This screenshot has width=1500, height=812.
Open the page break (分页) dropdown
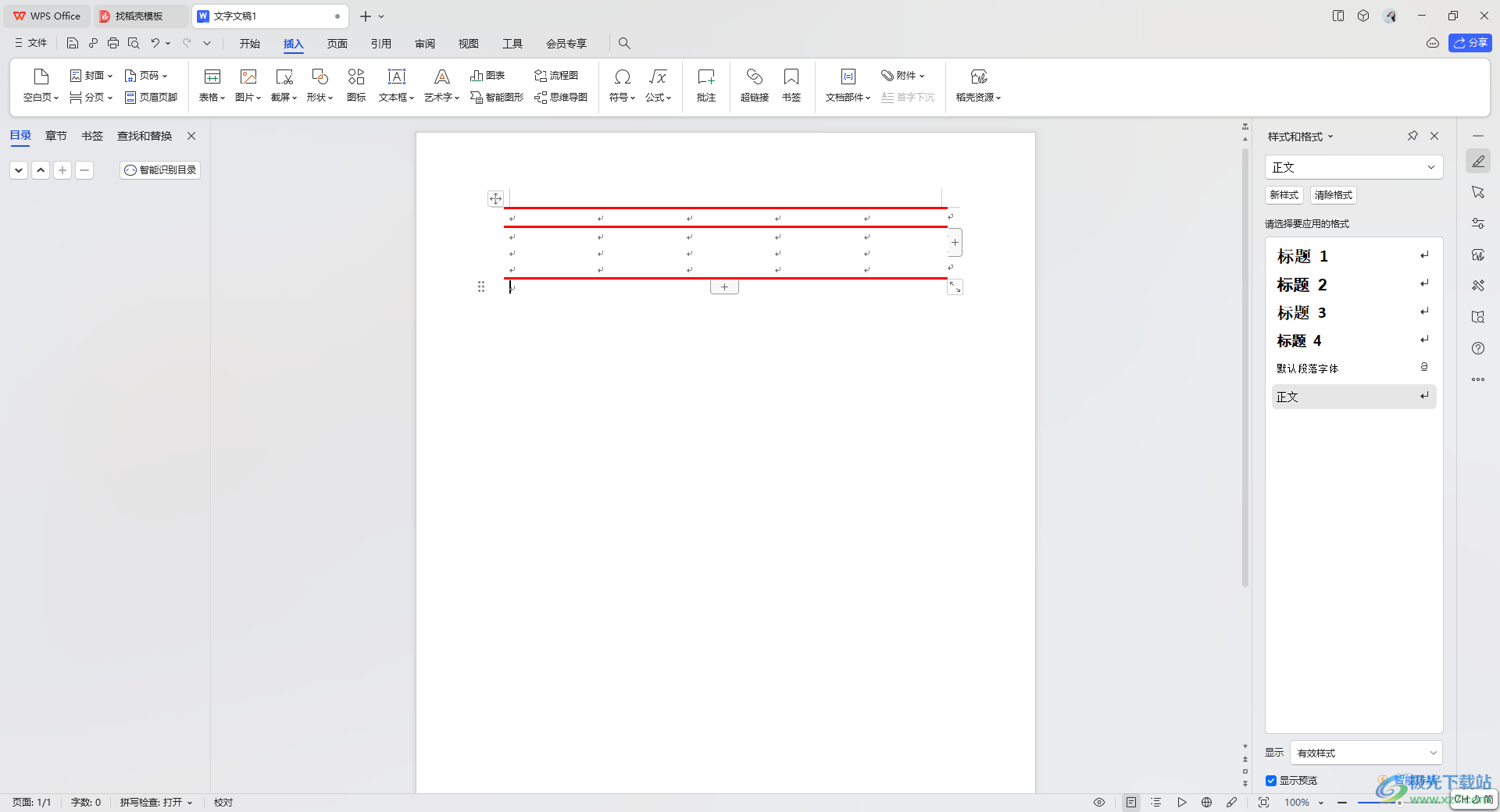tap(91, 98)
